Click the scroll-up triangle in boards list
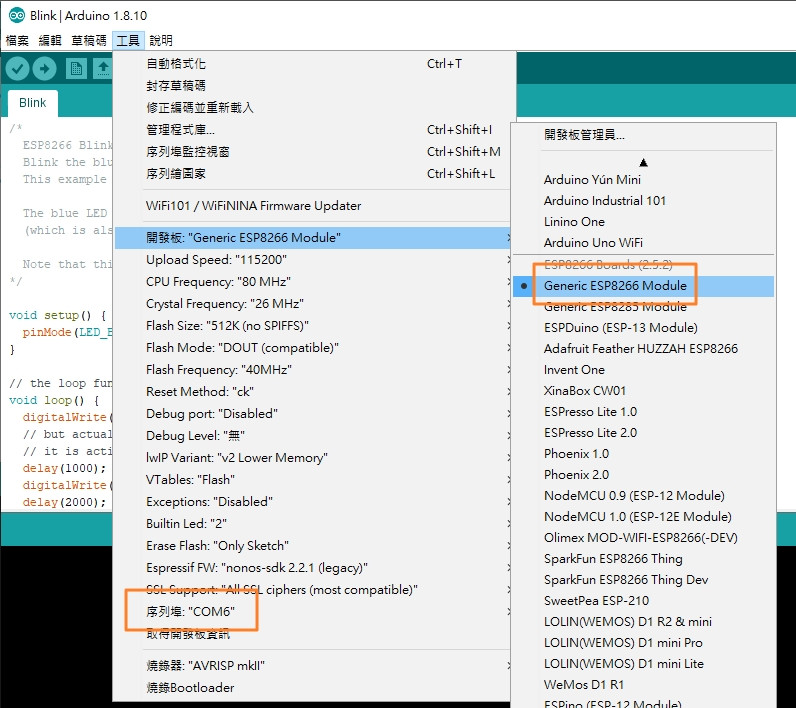The image size is (796, 708). coord(643,162)
